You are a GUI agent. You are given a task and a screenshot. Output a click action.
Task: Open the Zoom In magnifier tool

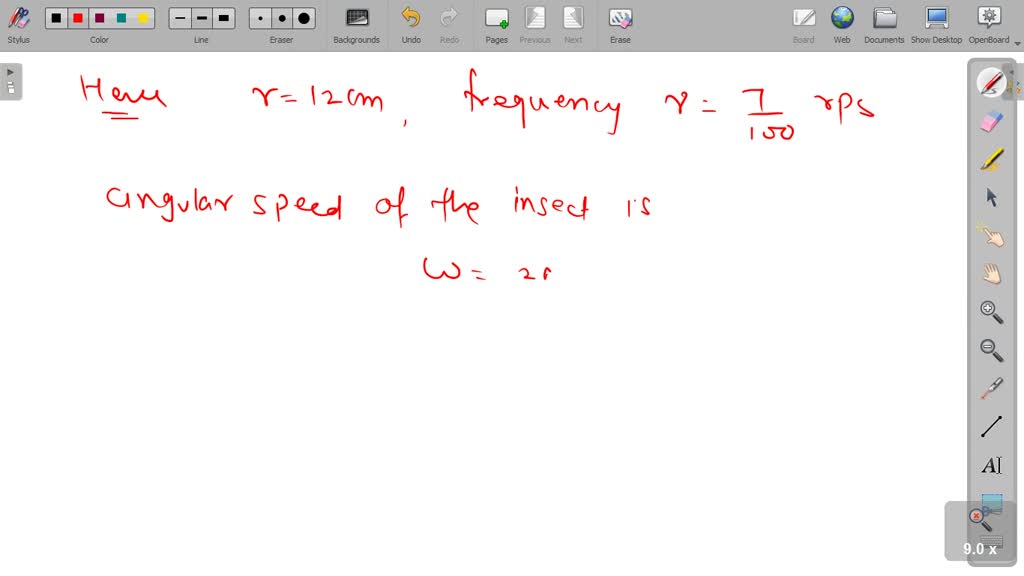(989, 312)
